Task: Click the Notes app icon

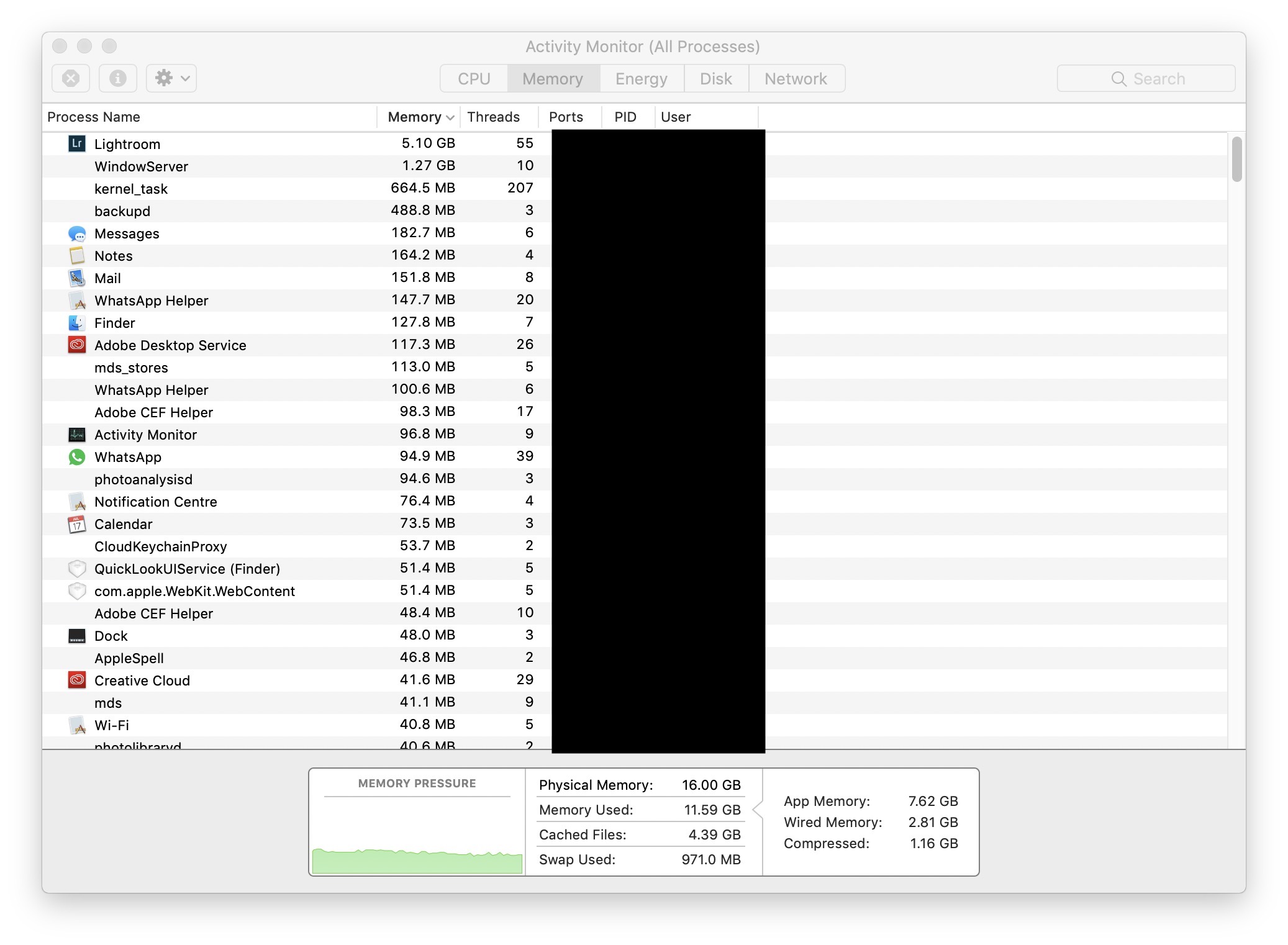Action: click(x=76, y=256)
